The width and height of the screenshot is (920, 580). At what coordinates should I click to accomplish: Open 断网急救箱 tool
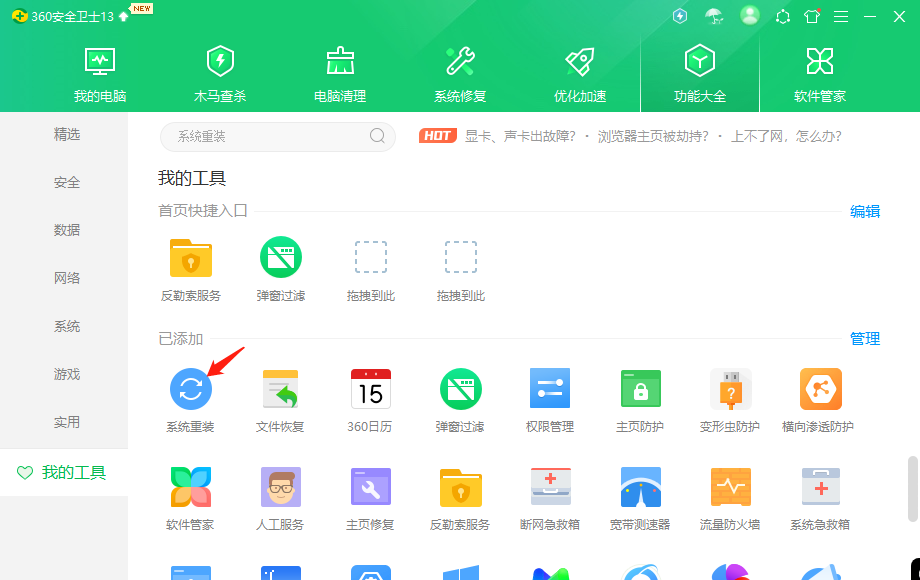pos(550,487)
